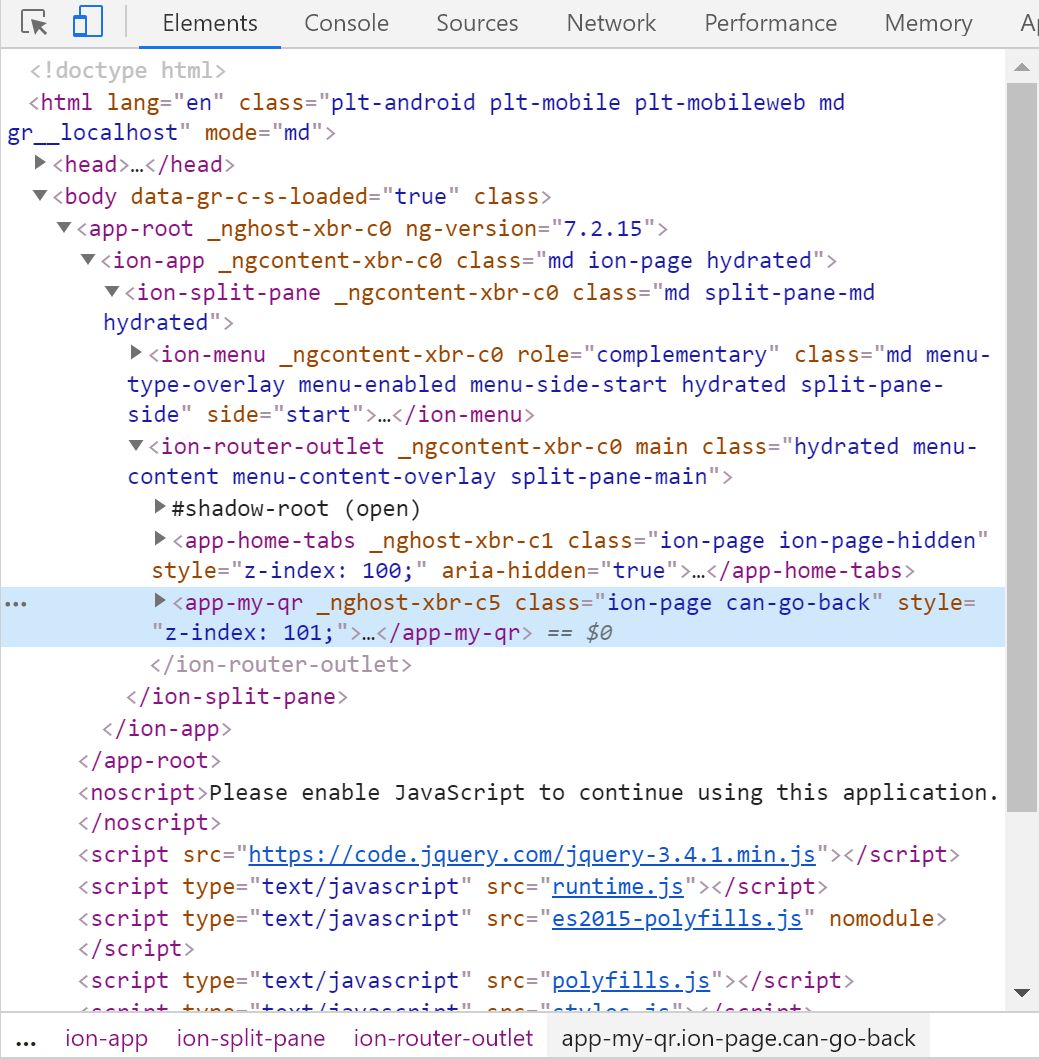Expand the #shadow-root (open) node
The width and height of the screenshot is (1039, 1059).
point(160,506)
